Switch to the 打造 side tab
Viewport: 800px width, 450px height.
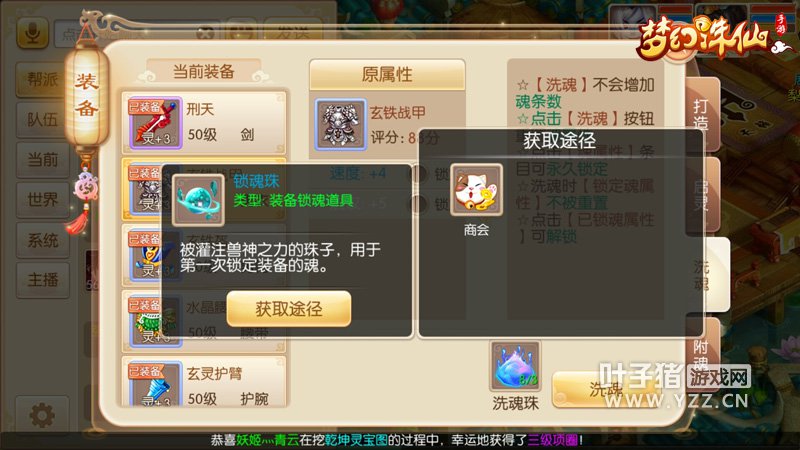[x=702, y=114]
